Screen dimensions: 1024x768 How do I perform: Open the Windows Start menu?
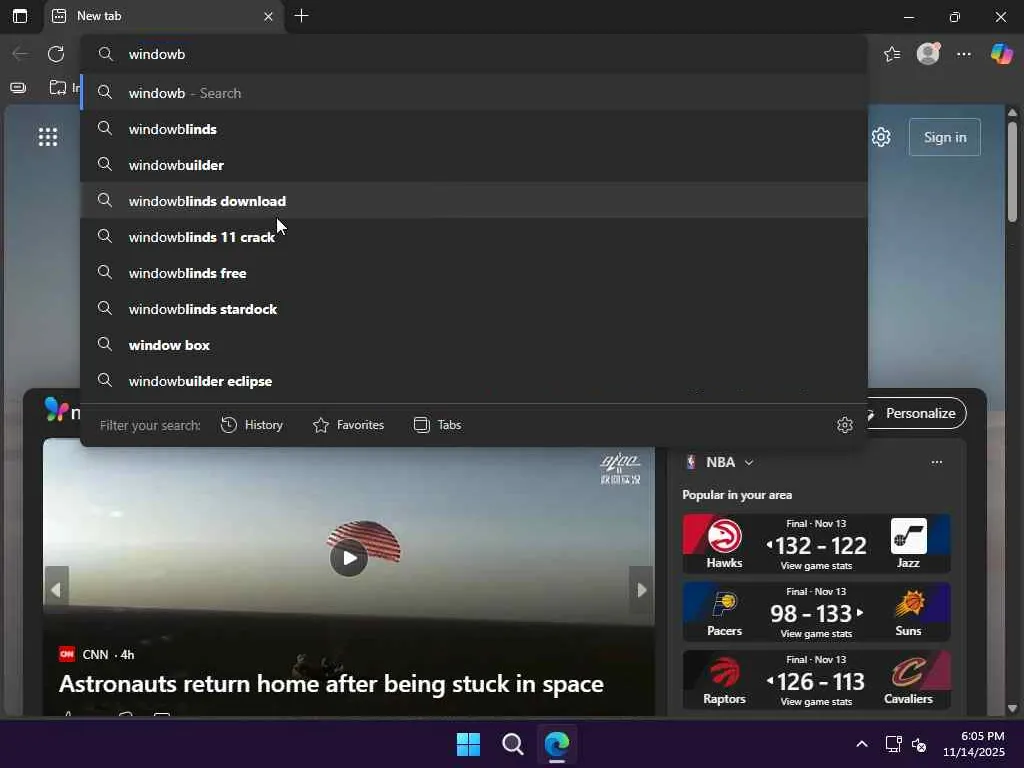(468, 744)
